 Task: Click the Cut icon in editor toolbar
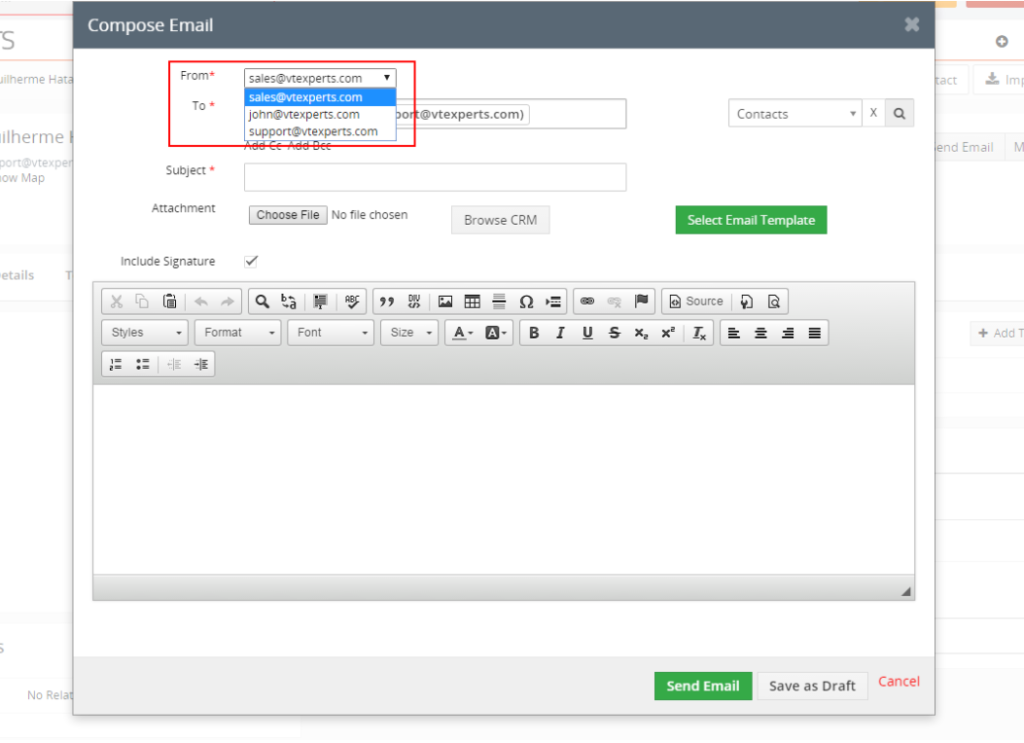point(116,302)
